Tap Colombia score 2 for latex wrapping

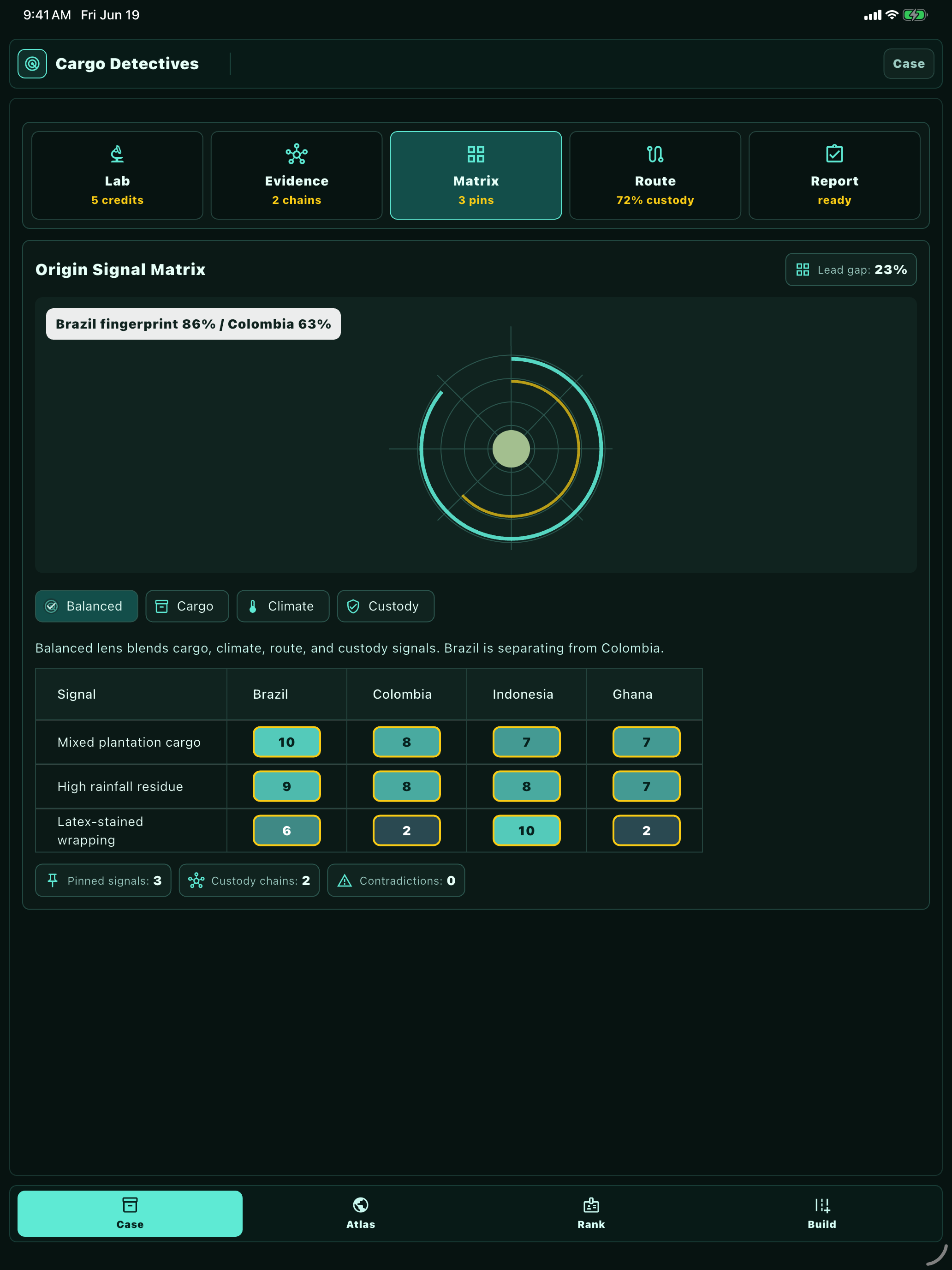click(407, 830)
